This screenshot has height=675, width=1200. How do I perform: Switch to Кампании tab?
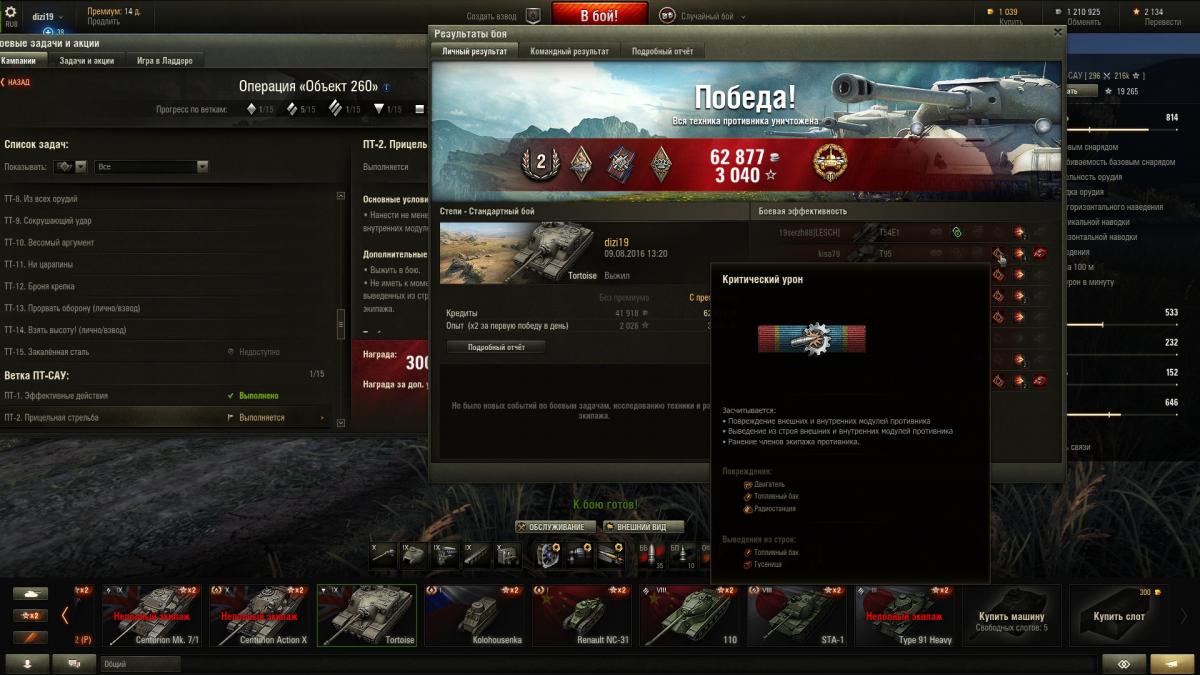[x=21, y=60]
